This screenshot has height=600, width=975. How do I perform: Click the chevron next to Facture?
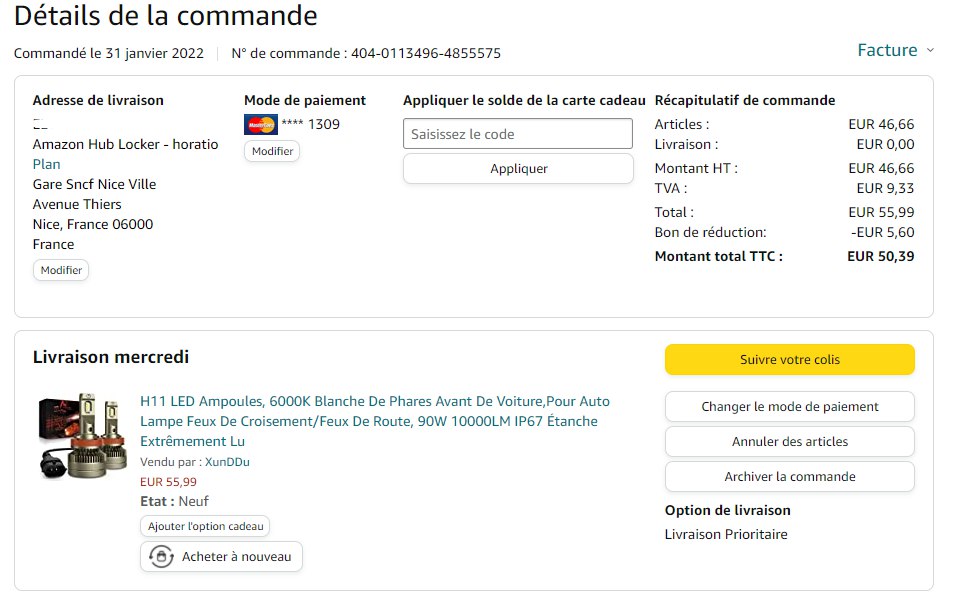click(930, 50)
